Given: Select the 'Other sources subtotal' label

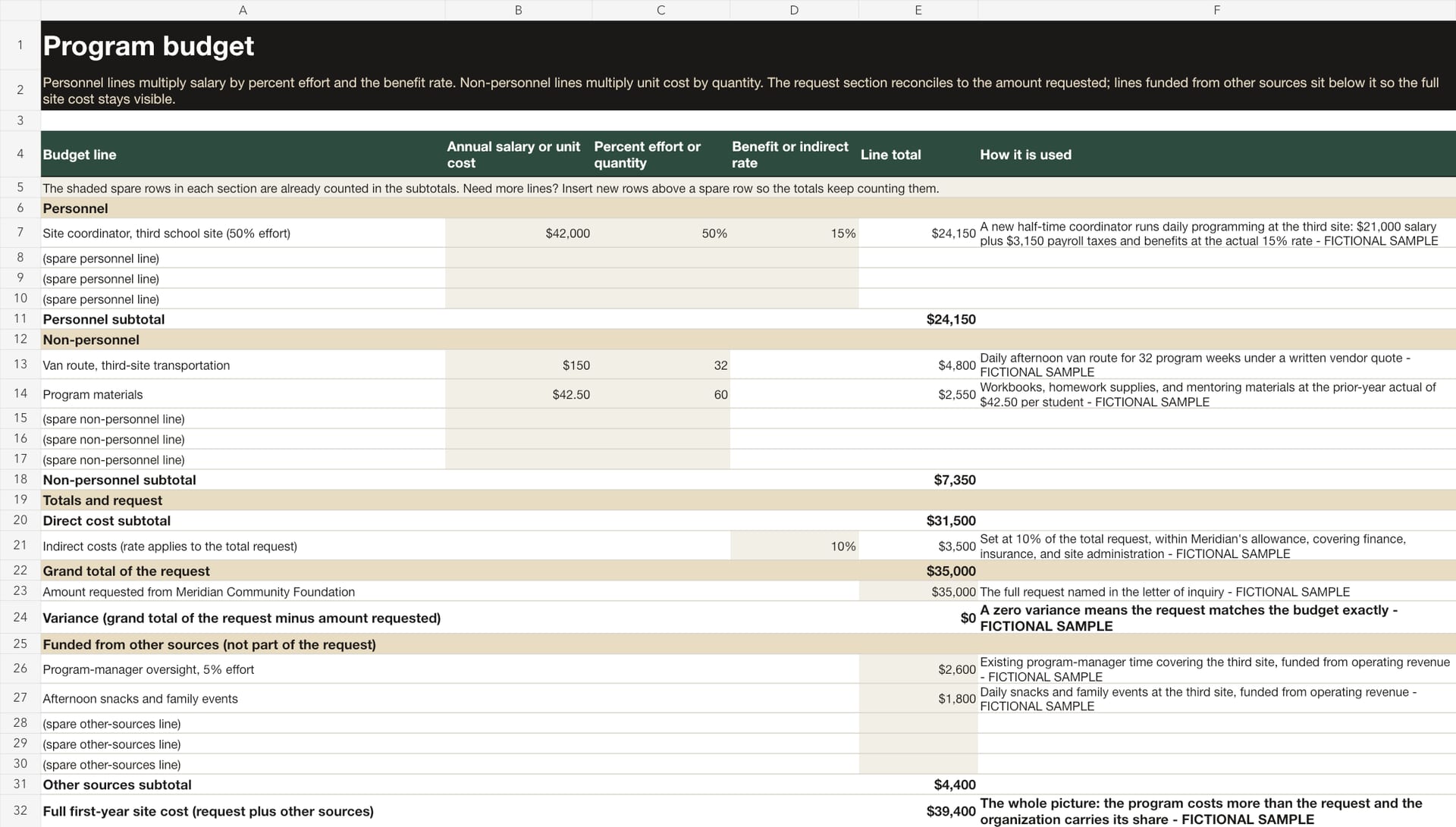Looking at the screenshot, I should click(x=243, y=785).
